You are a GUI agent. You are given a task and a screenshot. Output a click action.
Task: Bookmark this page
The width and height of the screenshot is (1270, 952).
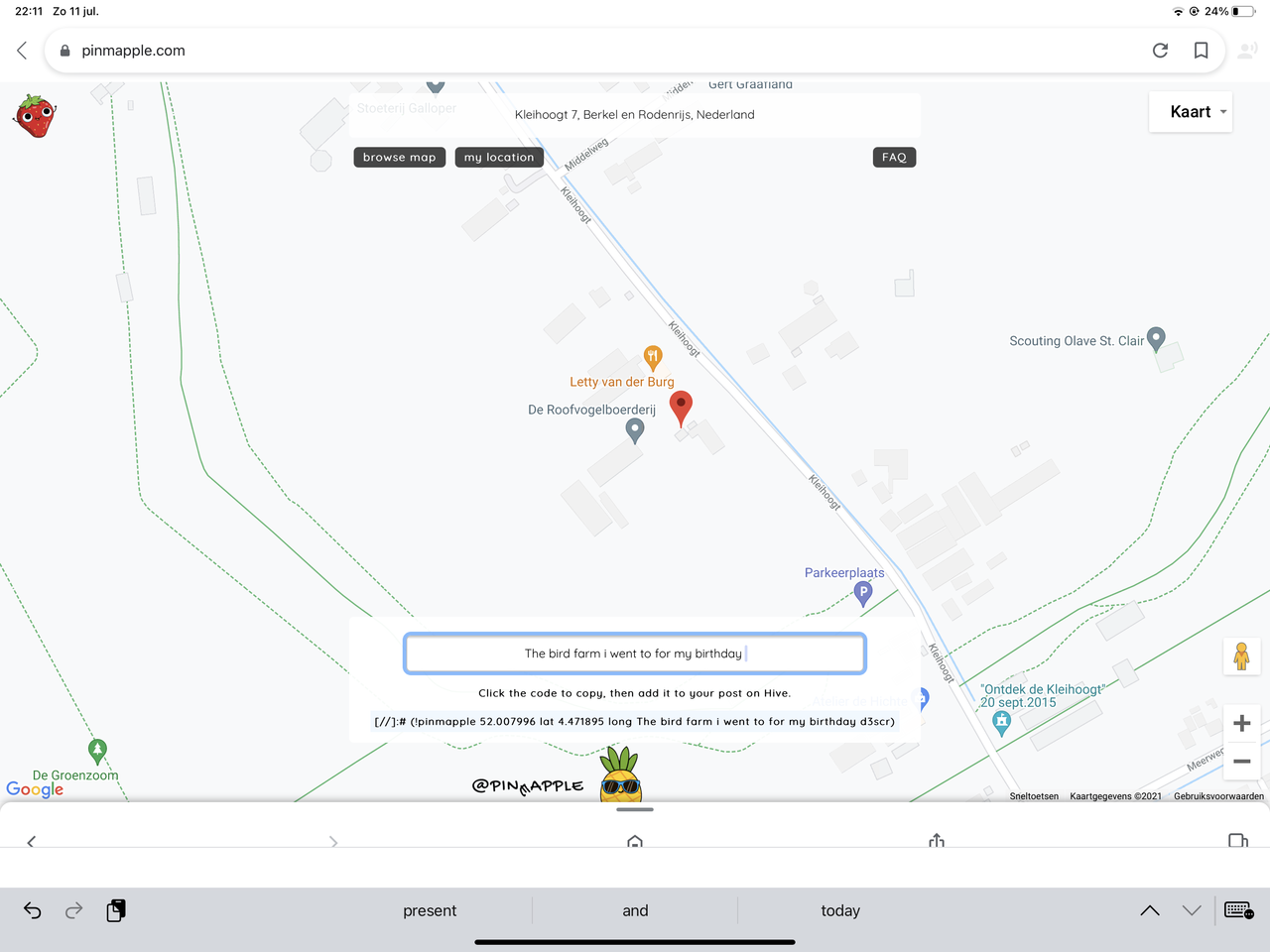[x=1201, y=51]
